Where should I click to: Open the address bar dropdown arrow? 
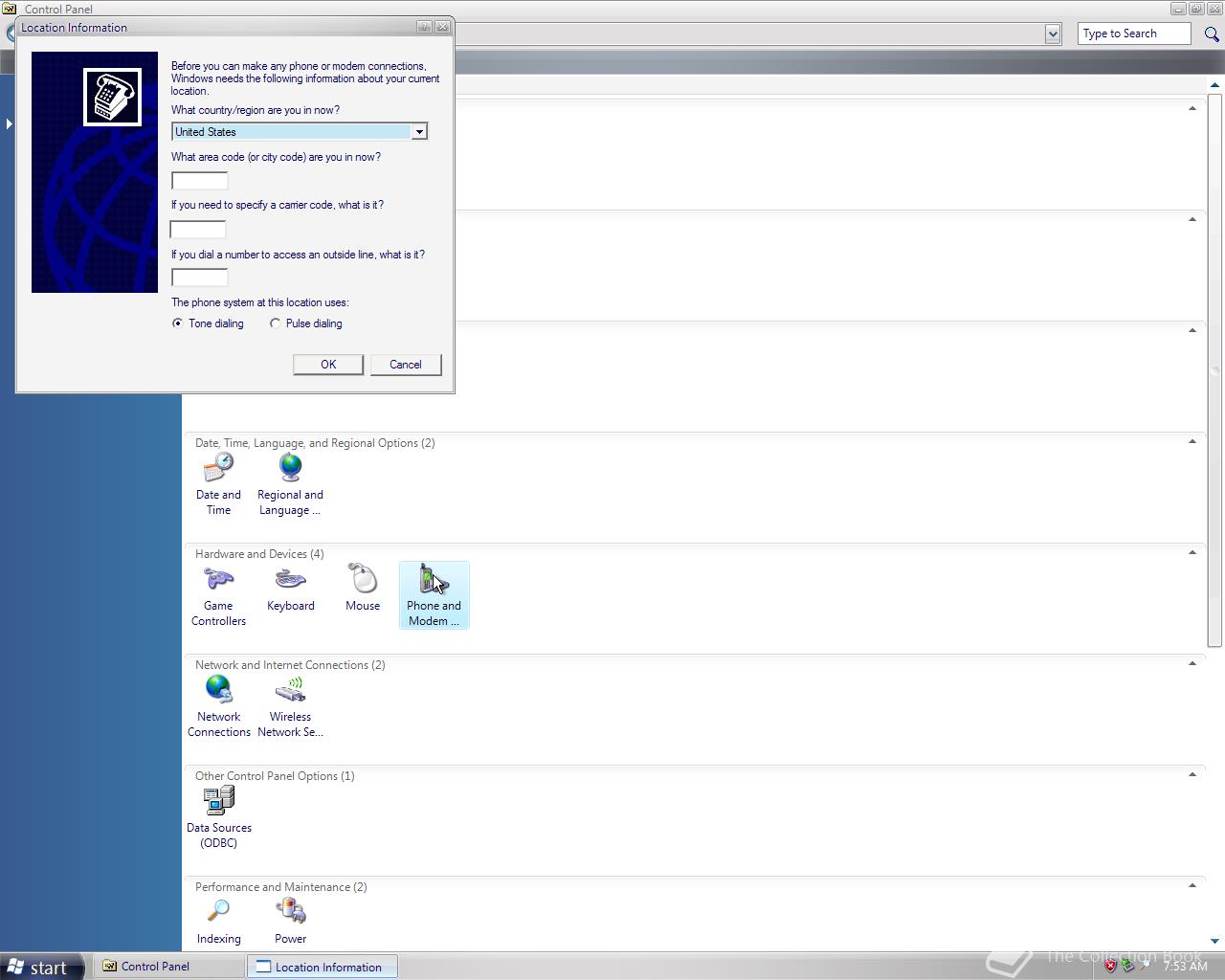tap(1053, 33)
